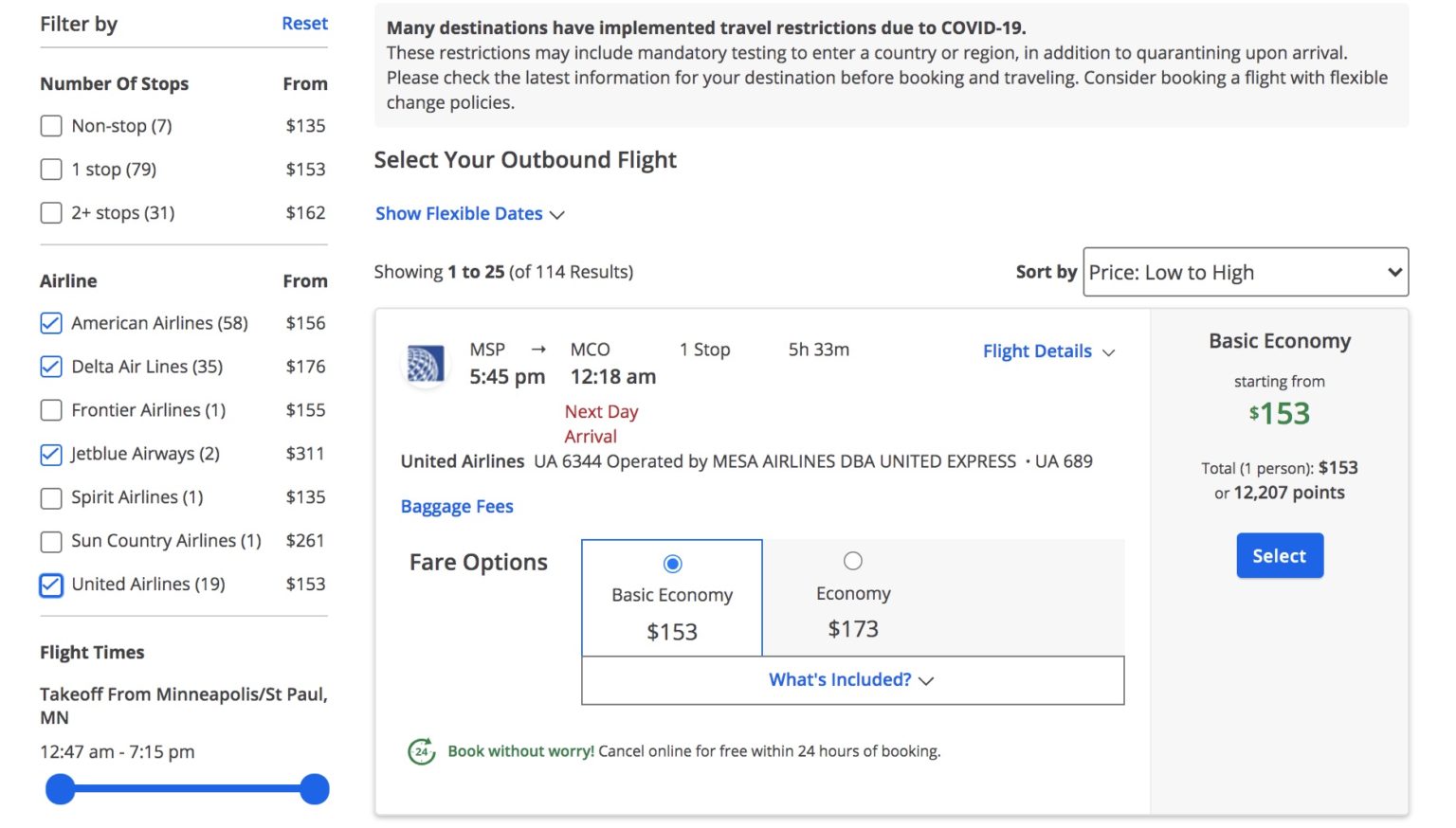
Task: Click the Reset filters link
Action: (x=304, y=23)
